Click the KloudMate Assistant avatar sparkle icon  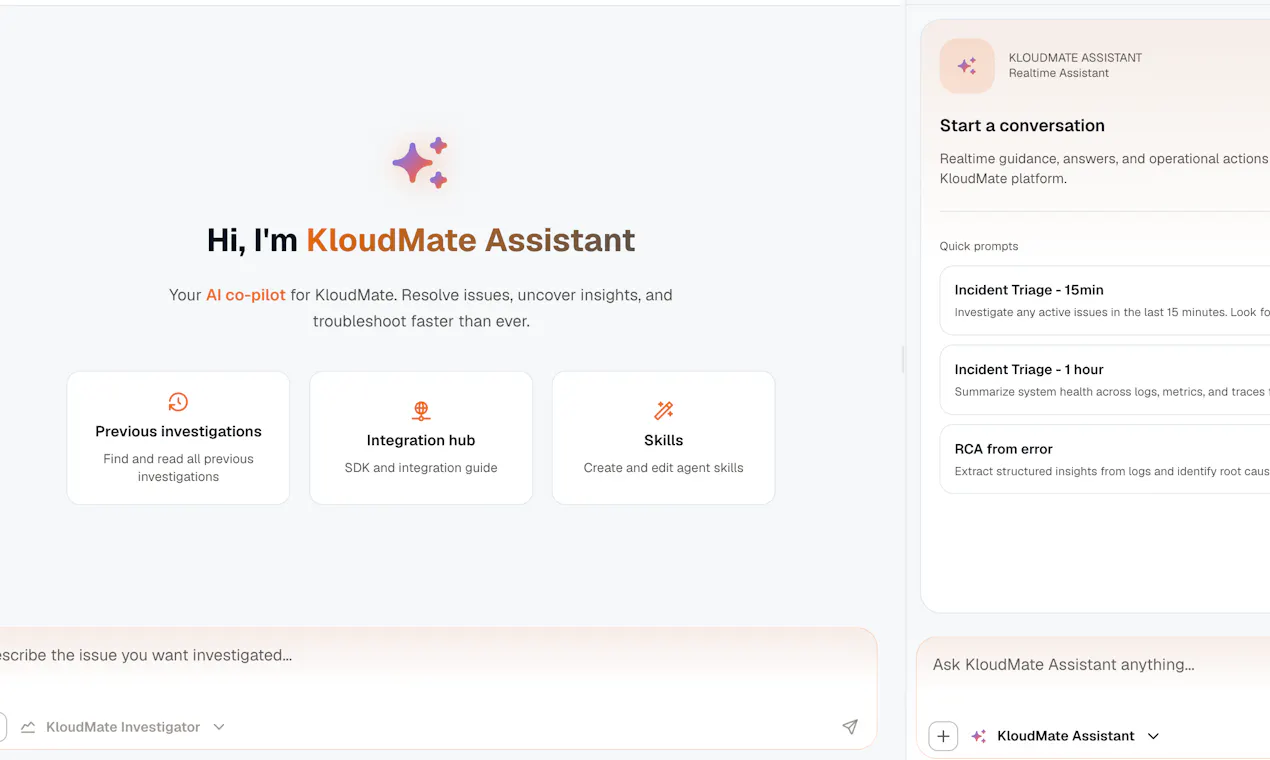pos(967,66)
